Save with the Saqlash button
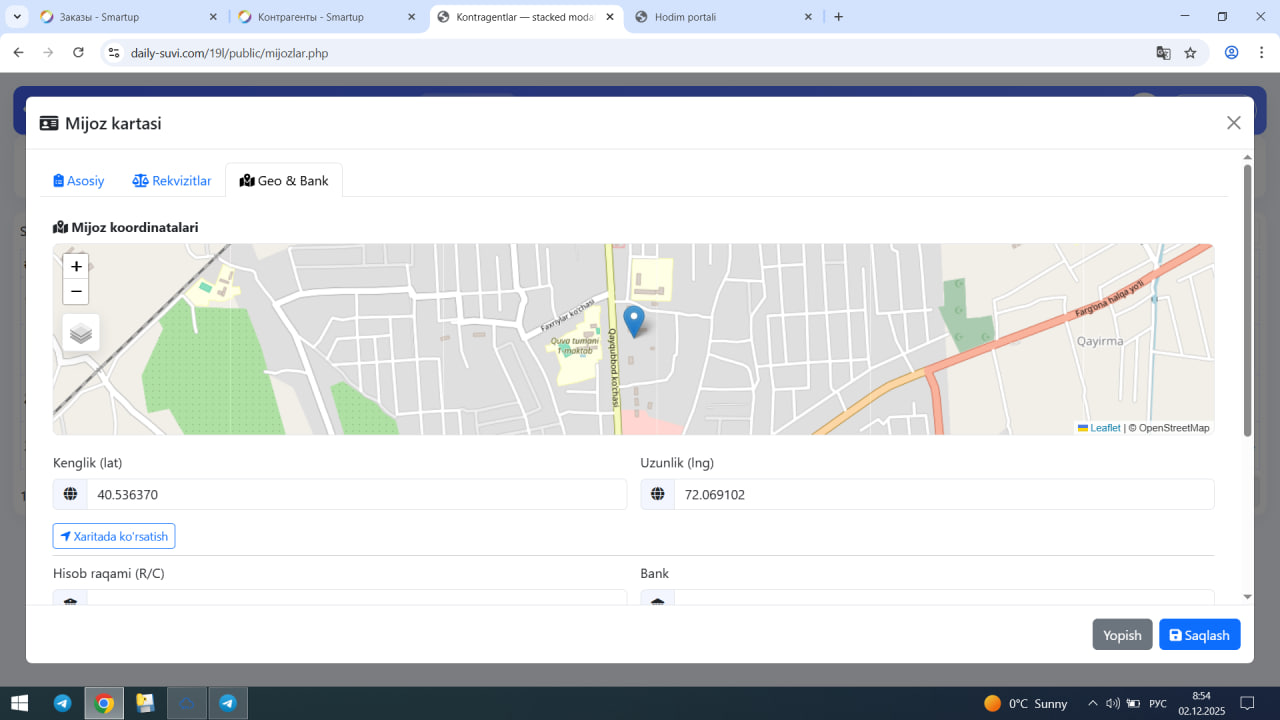Image resolution: width=1280 pixels, height=720 pixels. point(1199,635)
